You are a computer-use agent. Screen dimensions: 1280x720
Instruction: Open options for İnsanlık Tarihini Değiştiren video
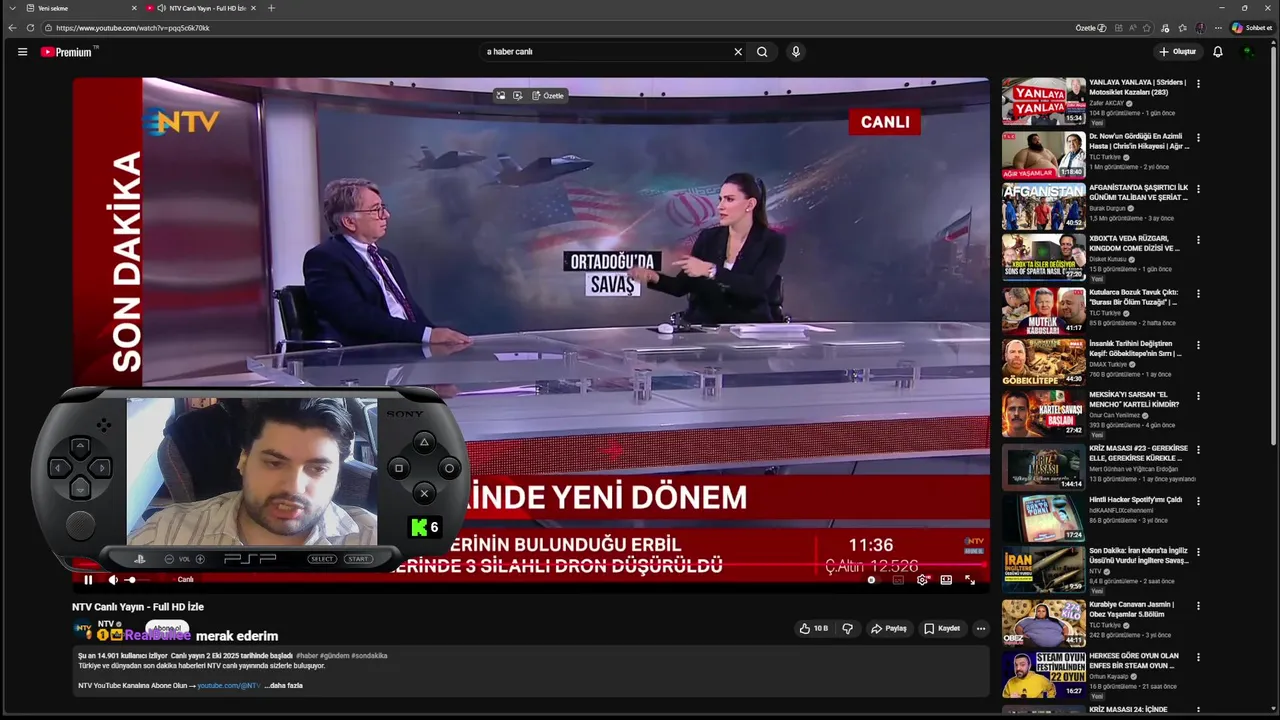pos(1198,345)
